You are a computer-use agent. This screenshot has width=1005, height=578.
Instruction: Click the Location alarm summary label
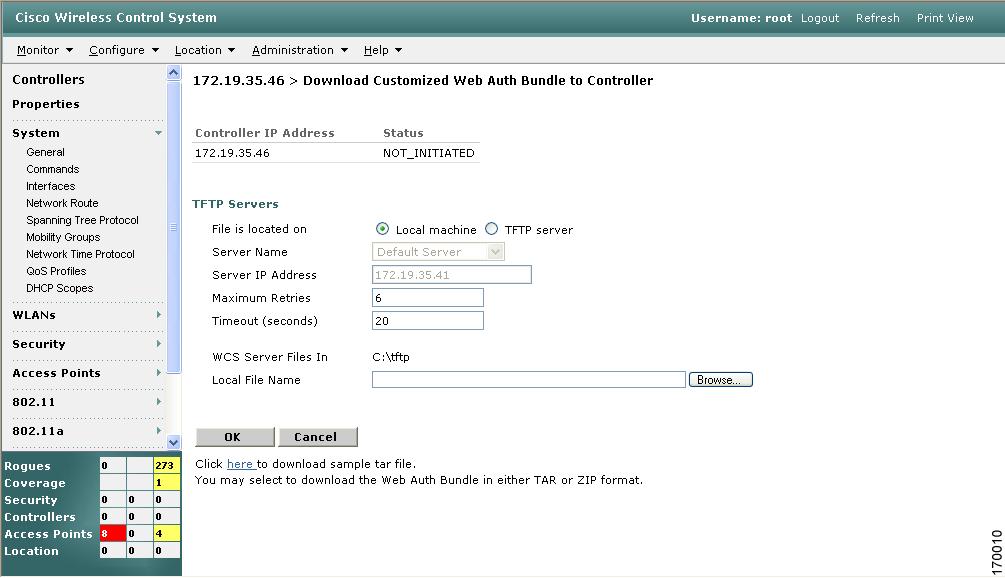tap(31, 551)
